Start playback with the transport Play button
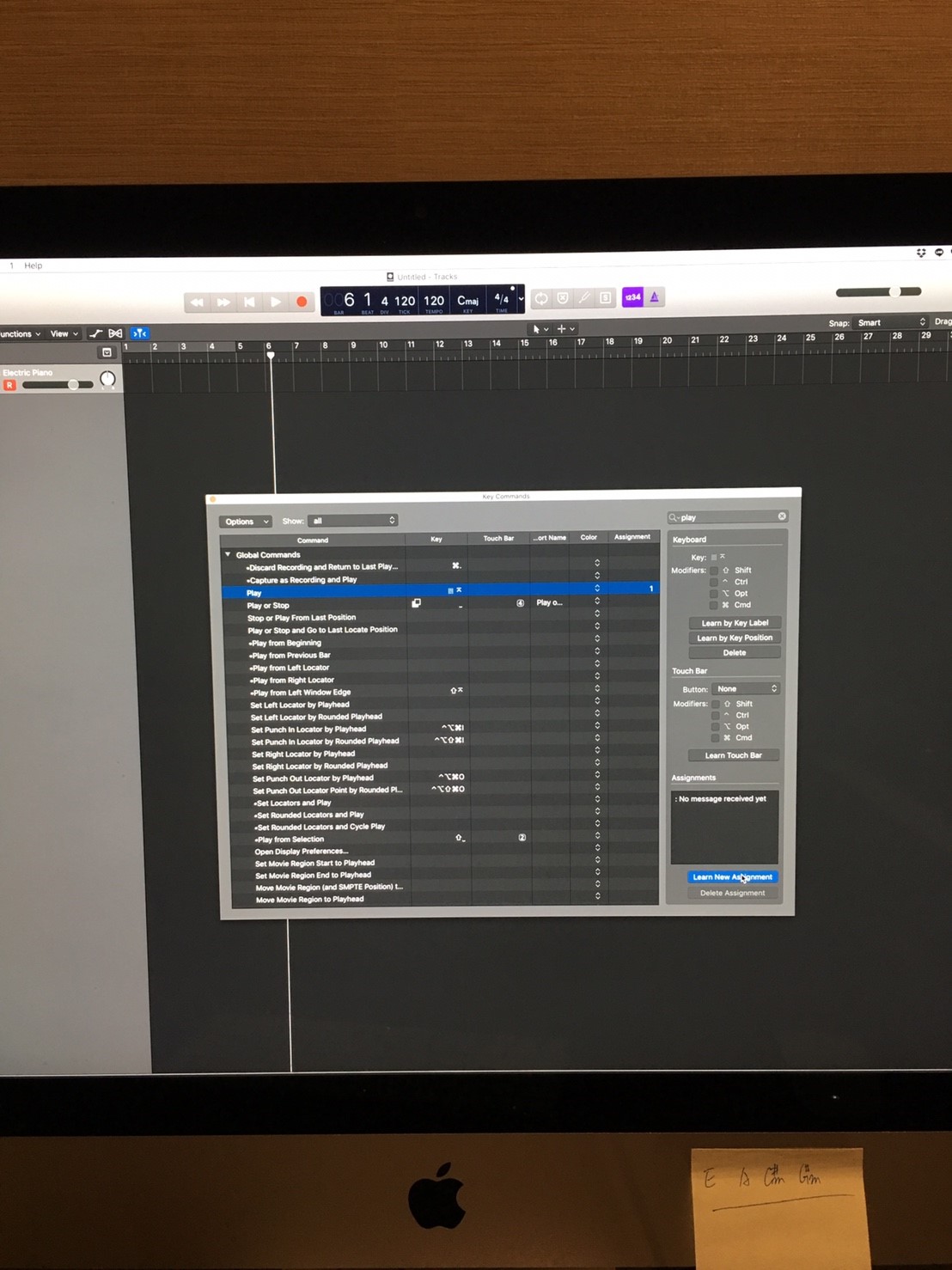 click(275, 302)
